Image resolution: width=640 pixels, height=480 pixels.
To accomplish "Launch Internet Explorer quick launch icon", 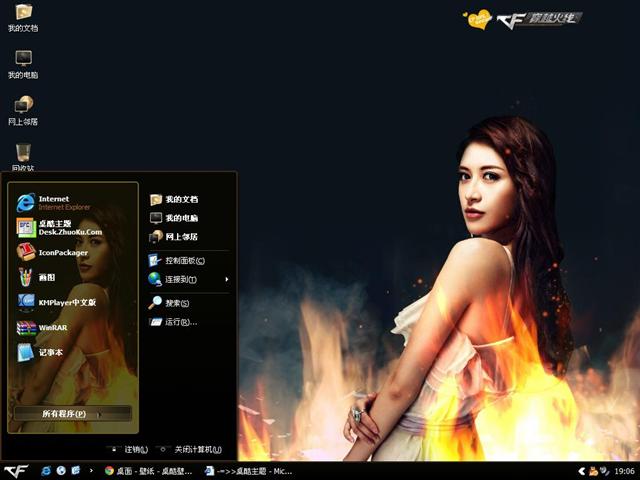I will (x=46, y=471).
